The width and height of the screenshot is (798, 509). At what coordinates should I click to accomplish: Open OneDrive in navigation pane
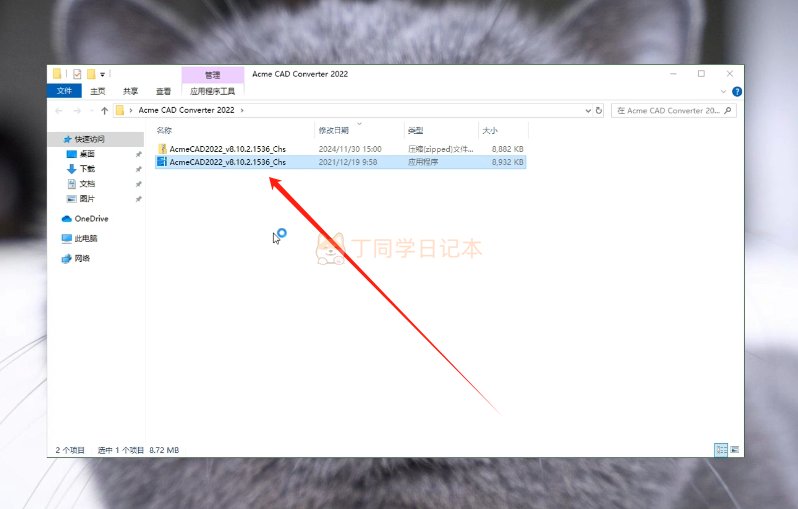coord(92,218)
